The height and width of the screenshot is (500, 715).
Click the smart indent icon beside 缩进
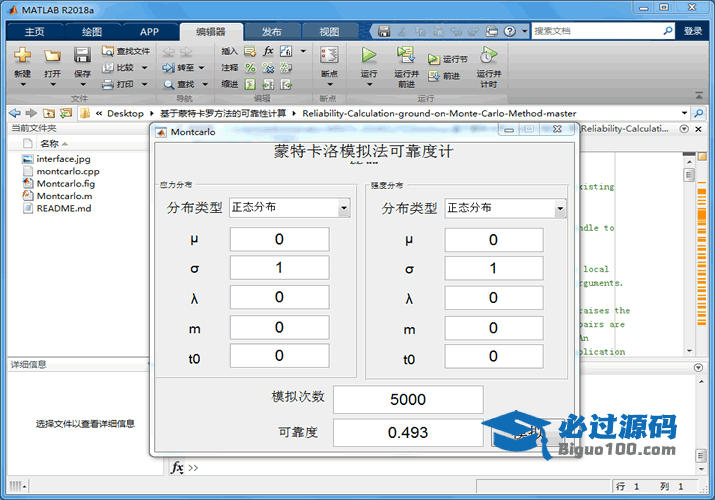click(x=250, y=84)
